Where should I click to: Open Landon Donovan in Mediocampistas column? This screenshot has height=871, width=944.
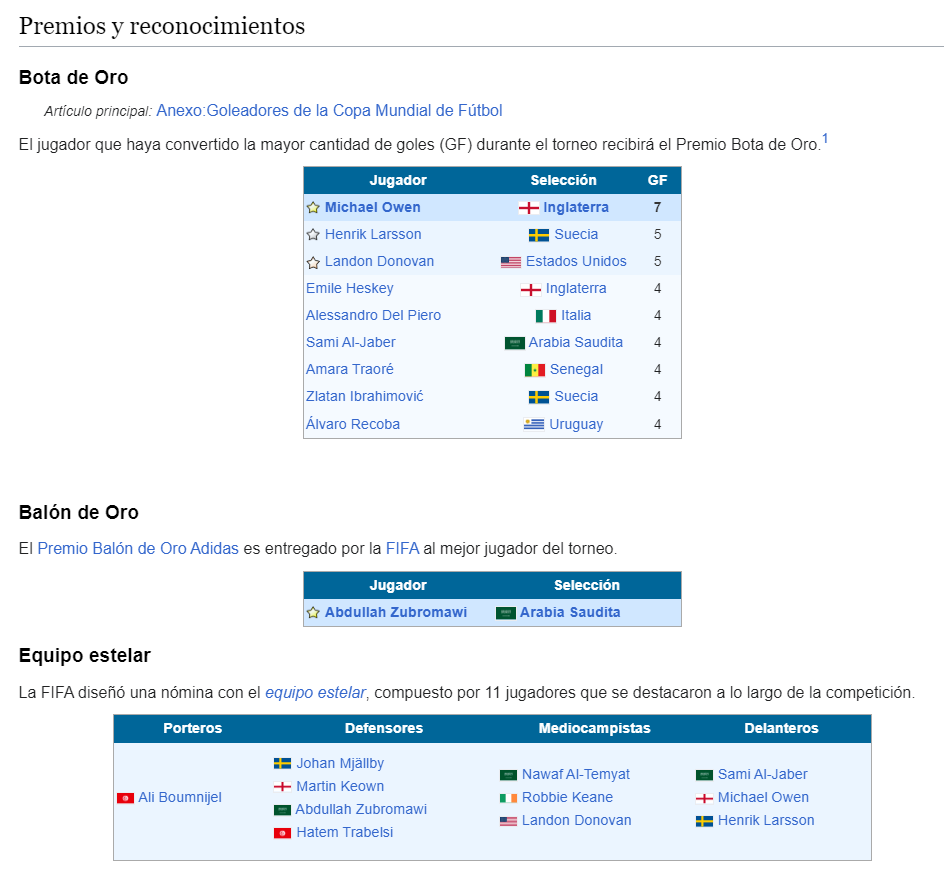(577, 820)
